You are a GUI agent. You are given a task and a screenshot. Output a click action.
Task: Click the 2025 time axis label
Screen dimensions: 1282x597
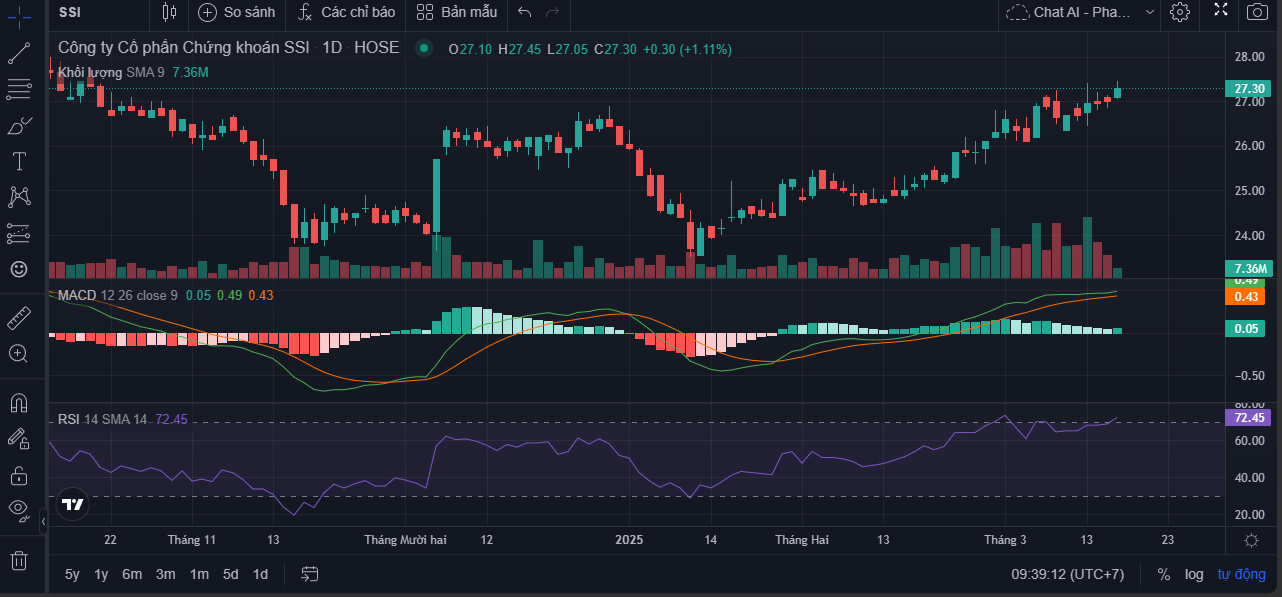[629, 540]
